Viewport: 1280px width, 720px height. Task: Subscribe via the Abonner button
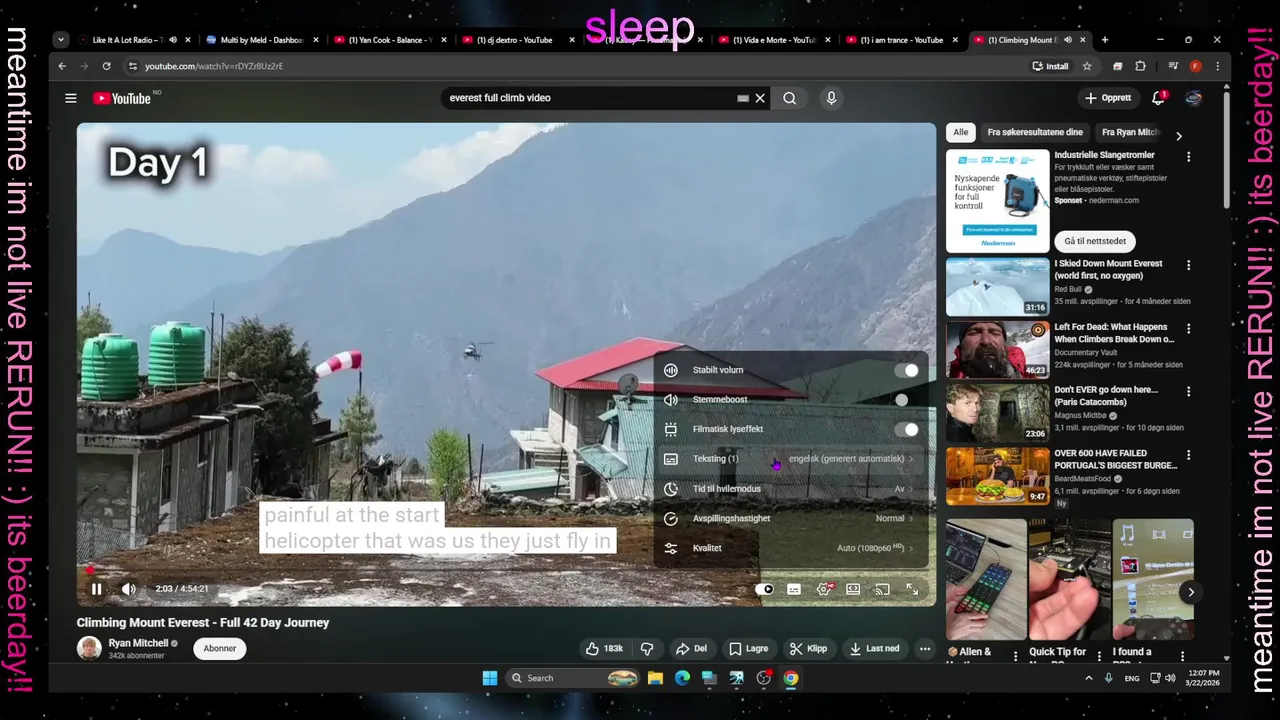[220, 648]
